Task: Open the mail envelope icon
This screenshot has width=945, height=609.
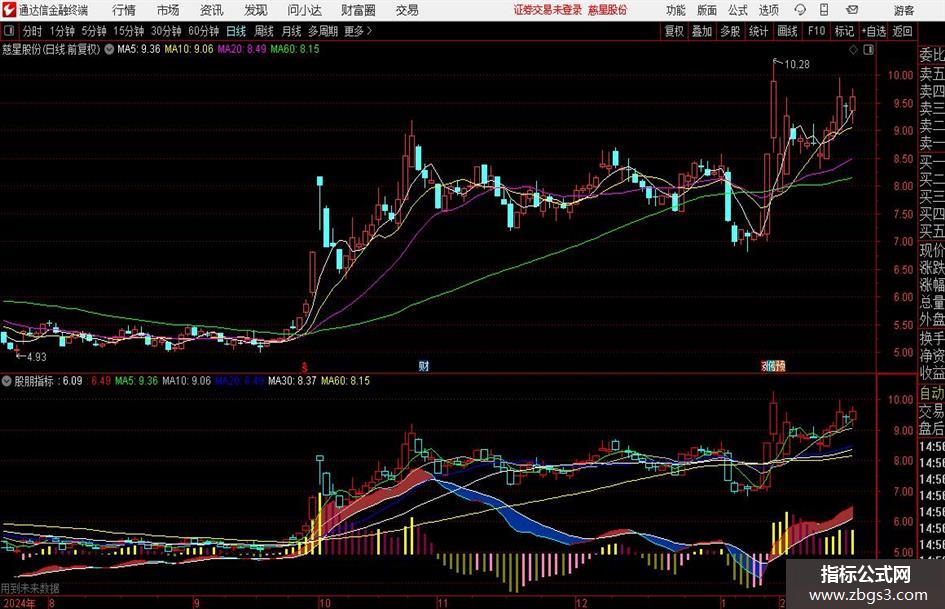Action: 852,10
